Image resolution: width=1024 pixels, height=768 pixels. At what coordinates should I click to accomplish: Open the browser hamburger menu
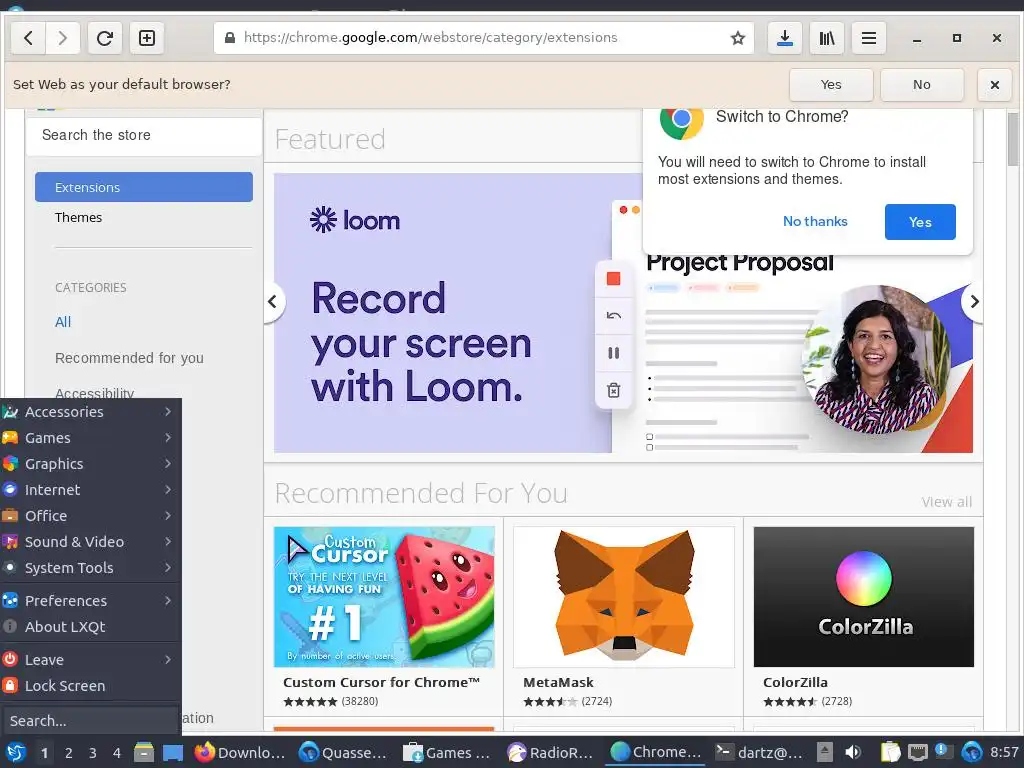(x=869, y=38)
